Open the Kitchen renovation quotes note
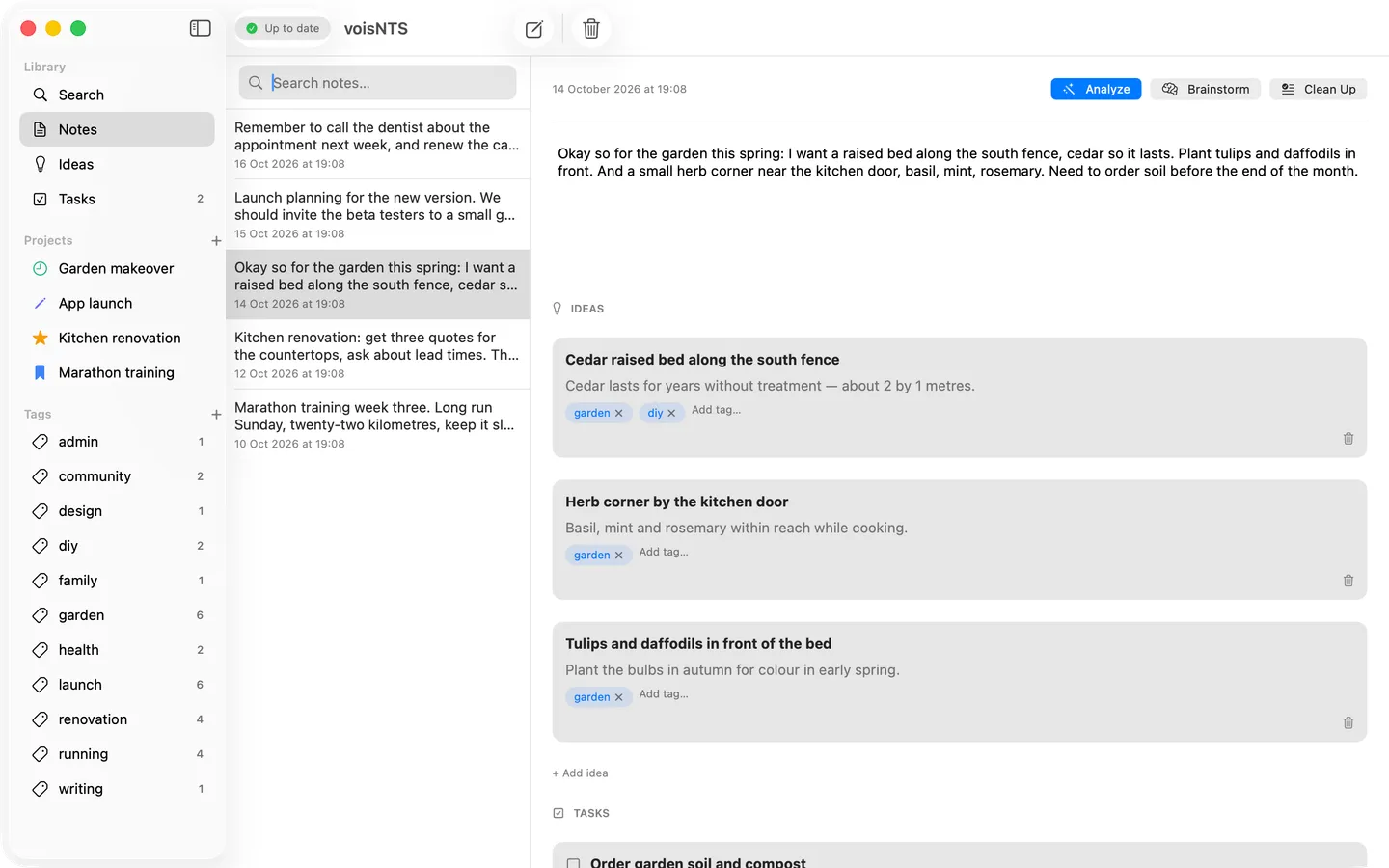This screenshot has width=1389, height=868. coord(377,355)
